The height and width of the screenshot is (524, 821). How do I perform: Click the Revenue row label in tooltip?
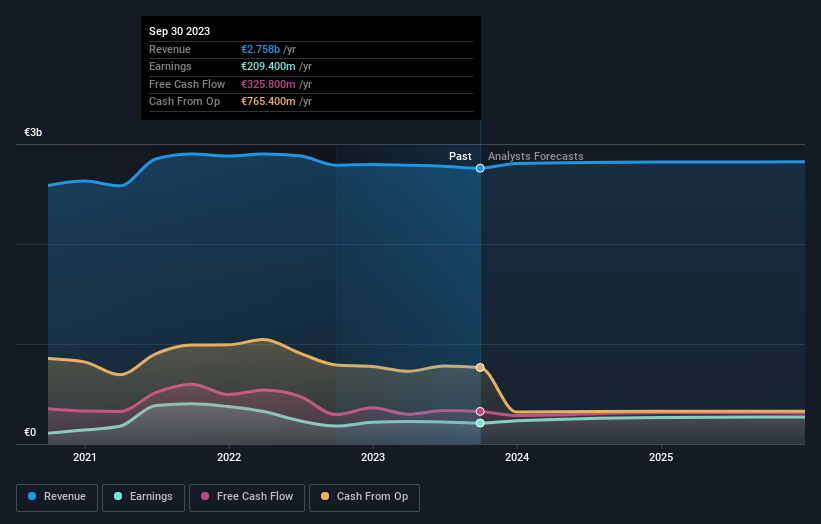click(170, 49)
